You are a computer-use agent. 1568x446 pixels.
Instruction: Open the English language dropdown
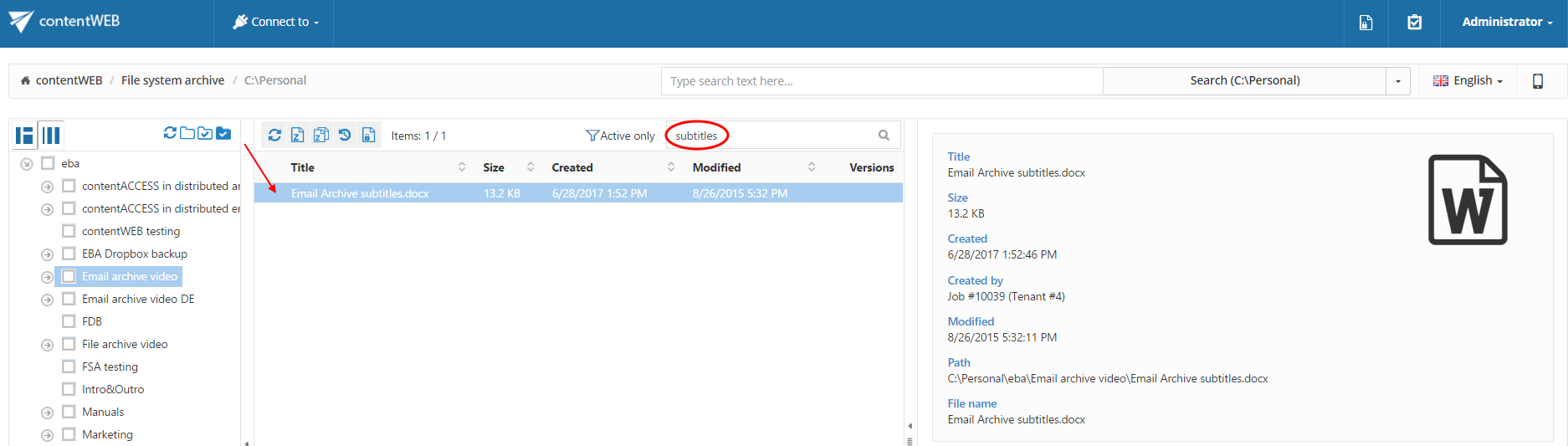[x=1468, y=81]
